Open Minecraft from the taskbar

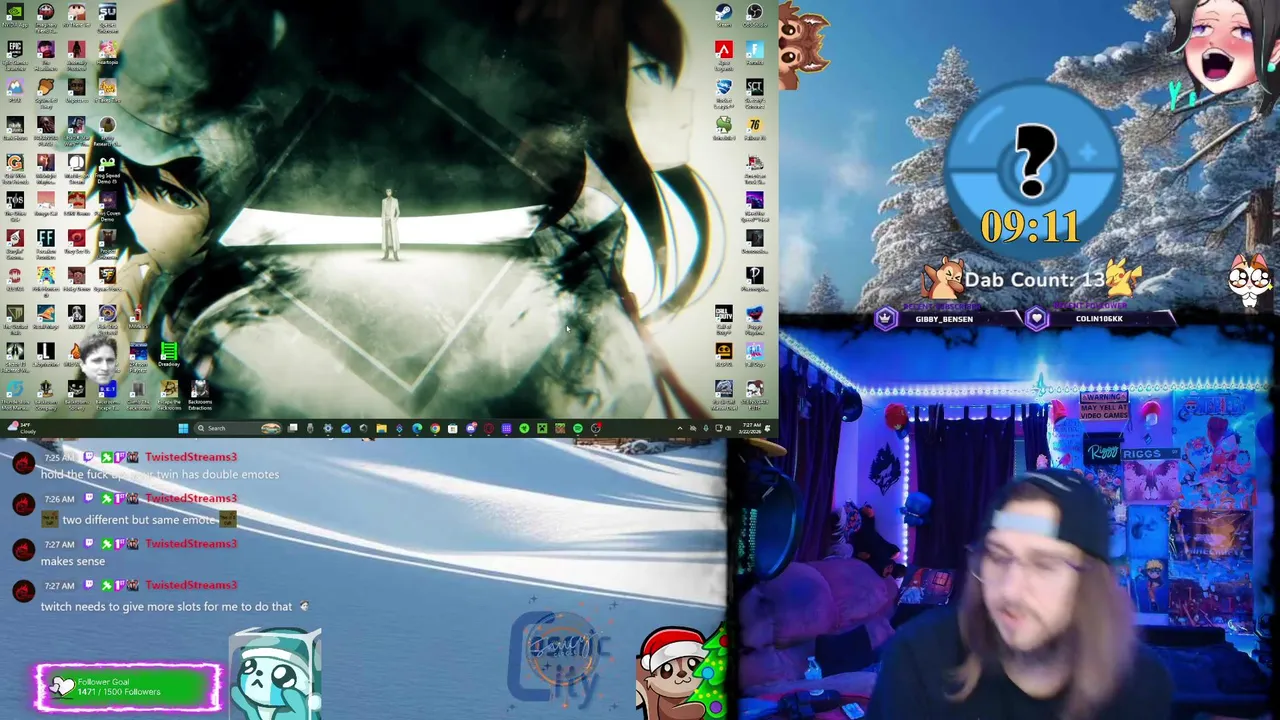click(542, 428)
